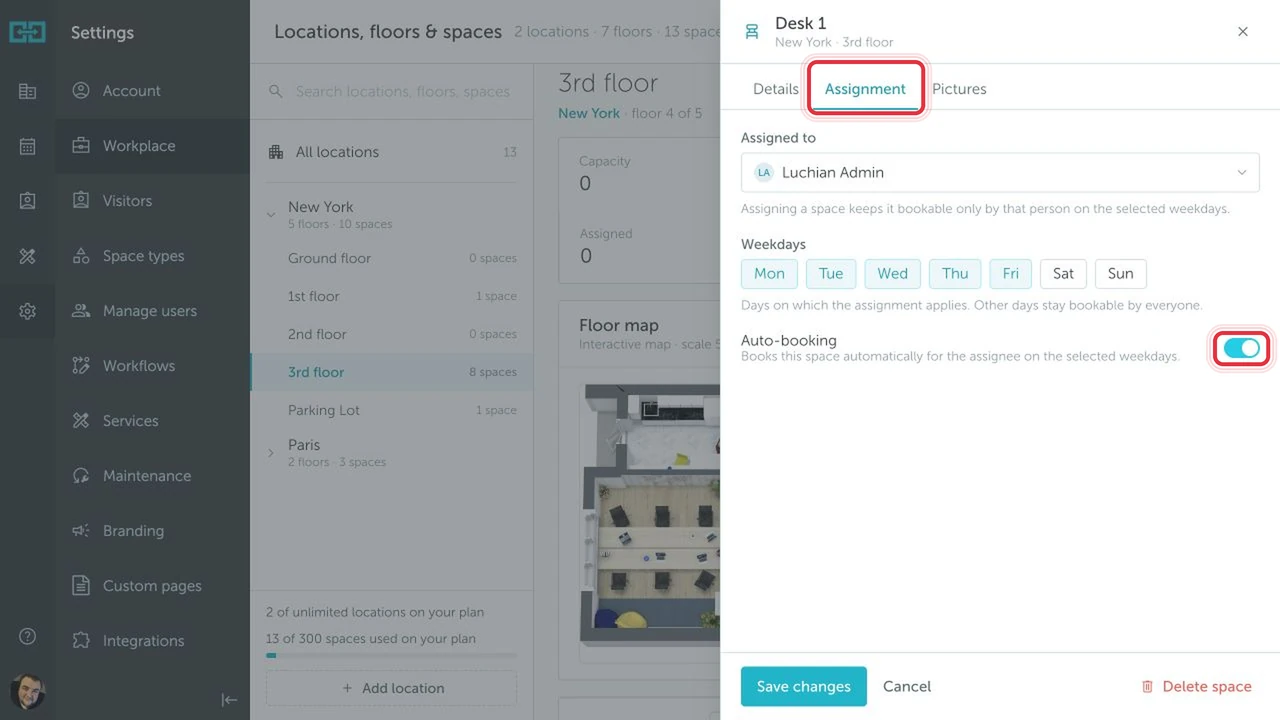Open Manage users section
This screenshot has height=720, width=1280.
pos(152,311)
